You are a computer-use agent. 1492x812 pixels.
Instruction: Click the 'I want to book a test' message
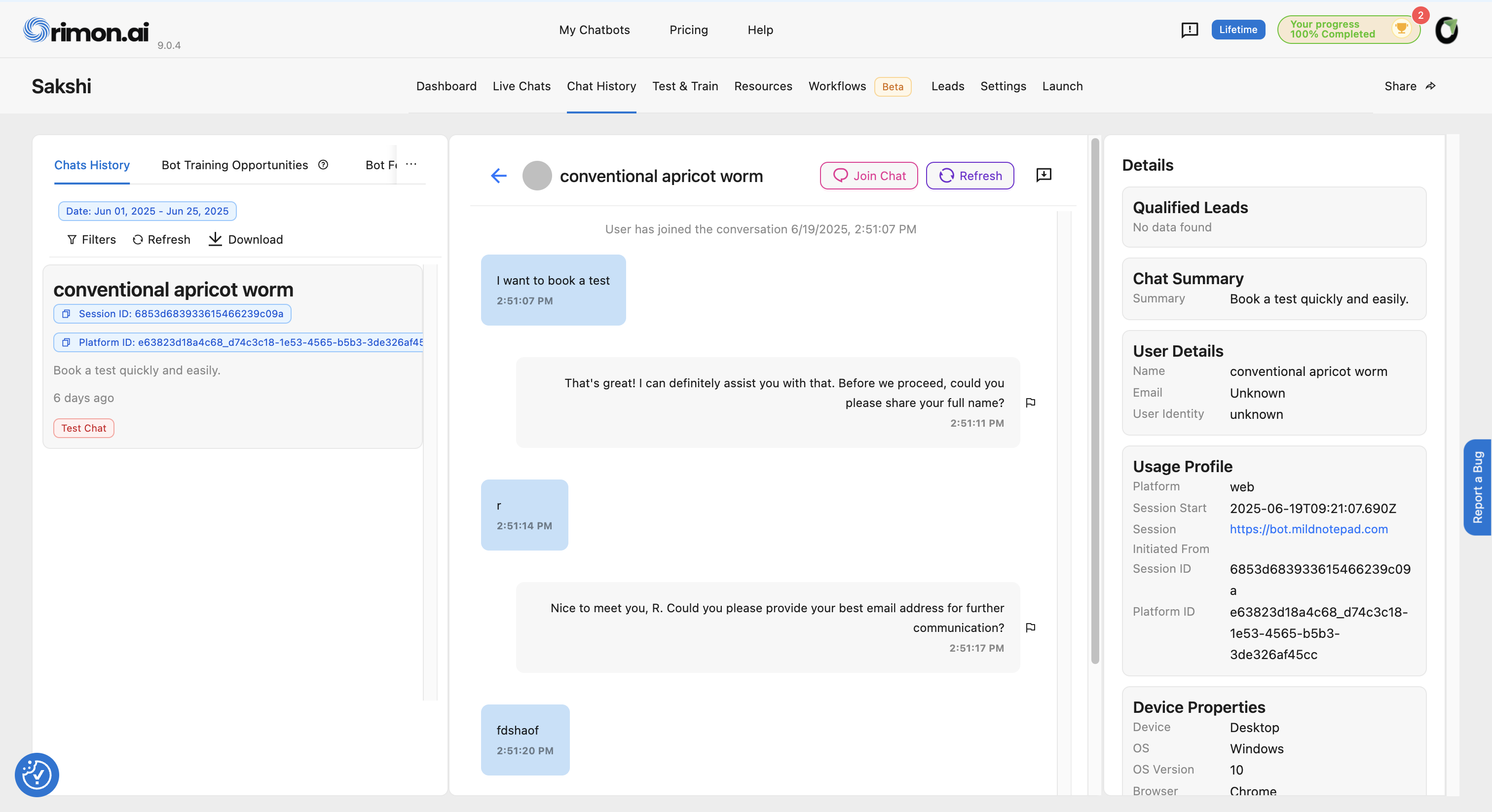pyautogui.click(x=553, y=290)
